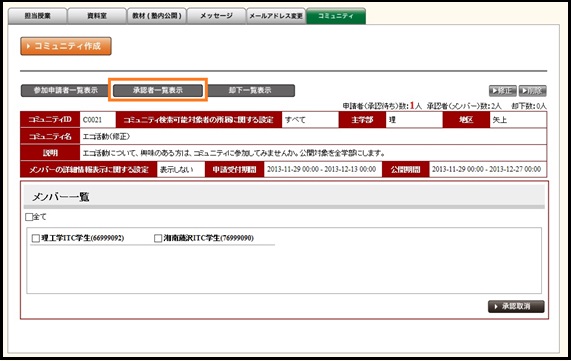Viewport: 571px width, 361px height.
Task: Switch to the 資料室 tab
Action: click(x=97, y=16)
